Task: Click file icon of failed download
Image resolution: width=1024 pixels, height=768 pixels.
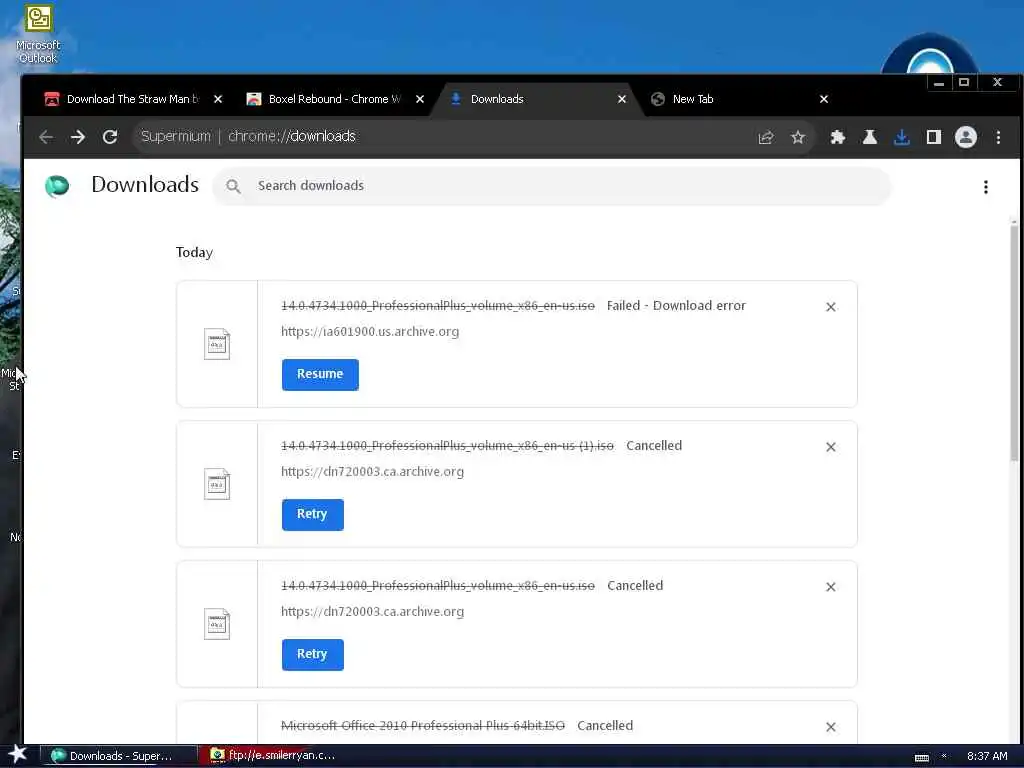Action: (x=217, y=344)
